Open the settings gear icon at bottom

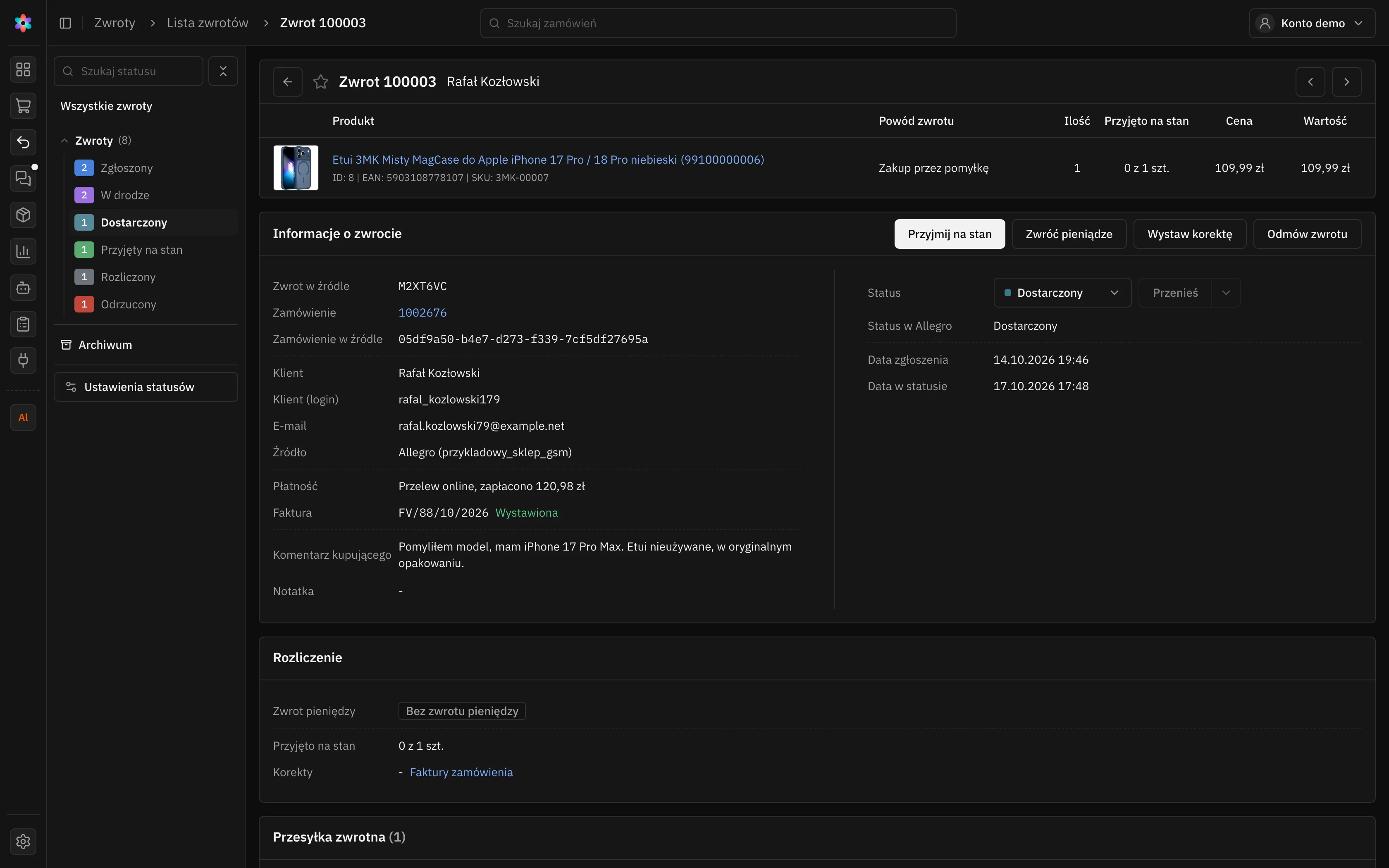[23, 842]
